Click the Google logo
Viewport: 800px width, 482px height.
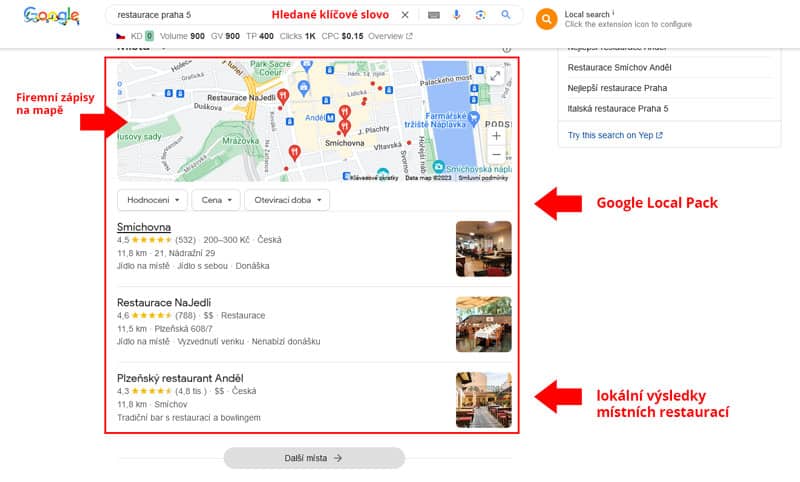tap(51, 16)
